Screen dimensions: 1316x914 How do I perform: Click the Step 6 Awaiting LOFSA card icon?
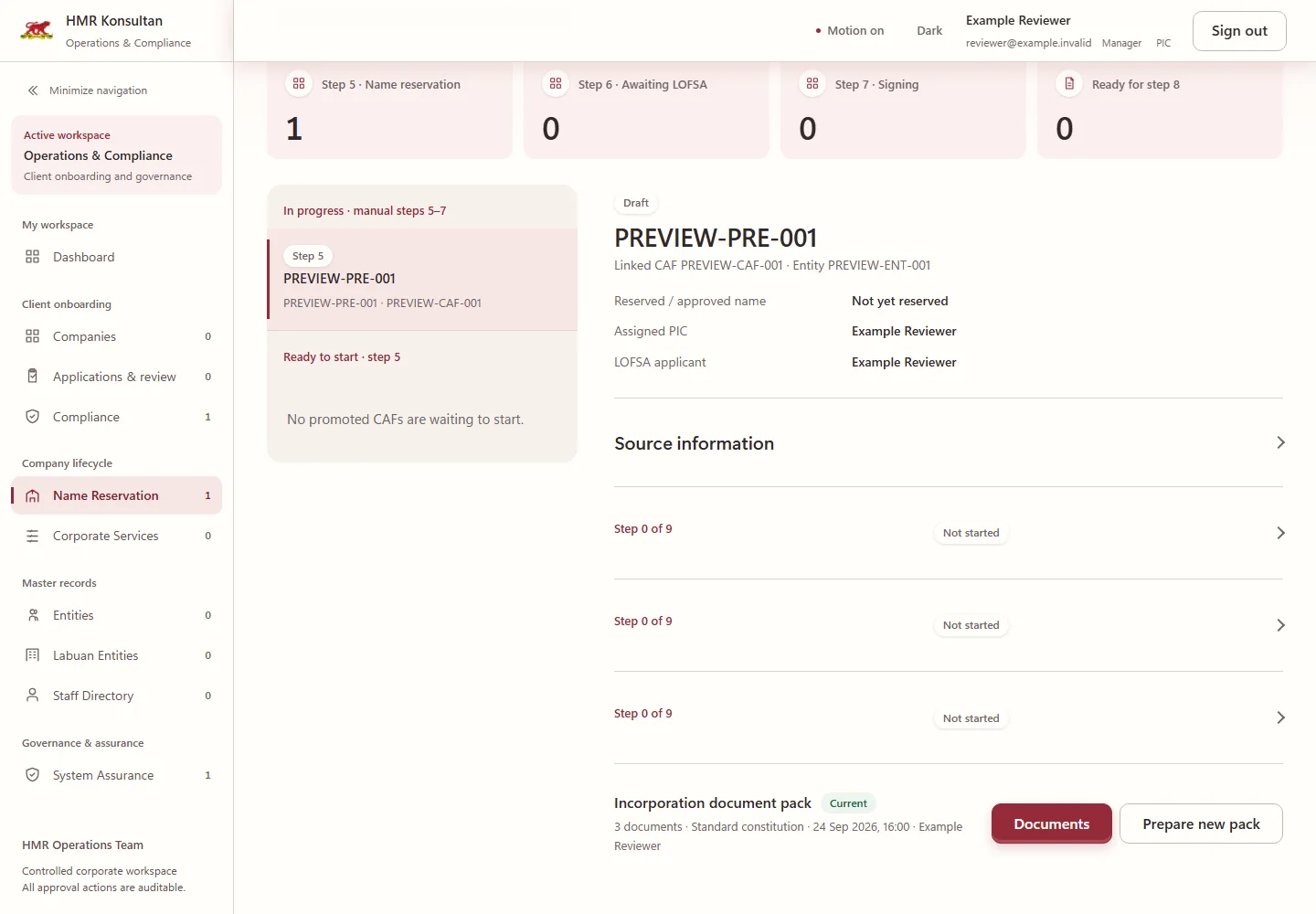(x=556, y=84)
